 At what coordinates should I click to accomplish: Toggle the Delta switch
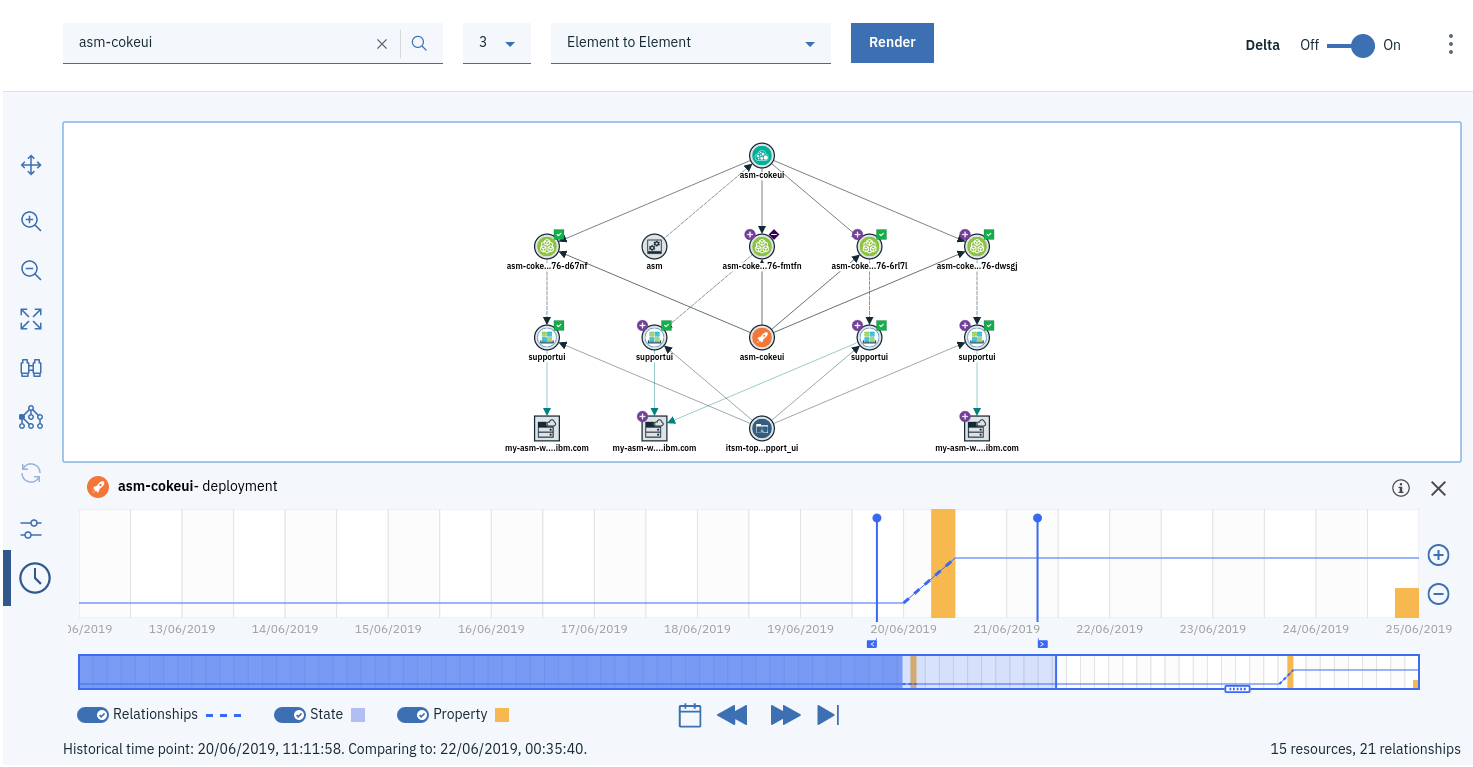tap(1351, 45)
